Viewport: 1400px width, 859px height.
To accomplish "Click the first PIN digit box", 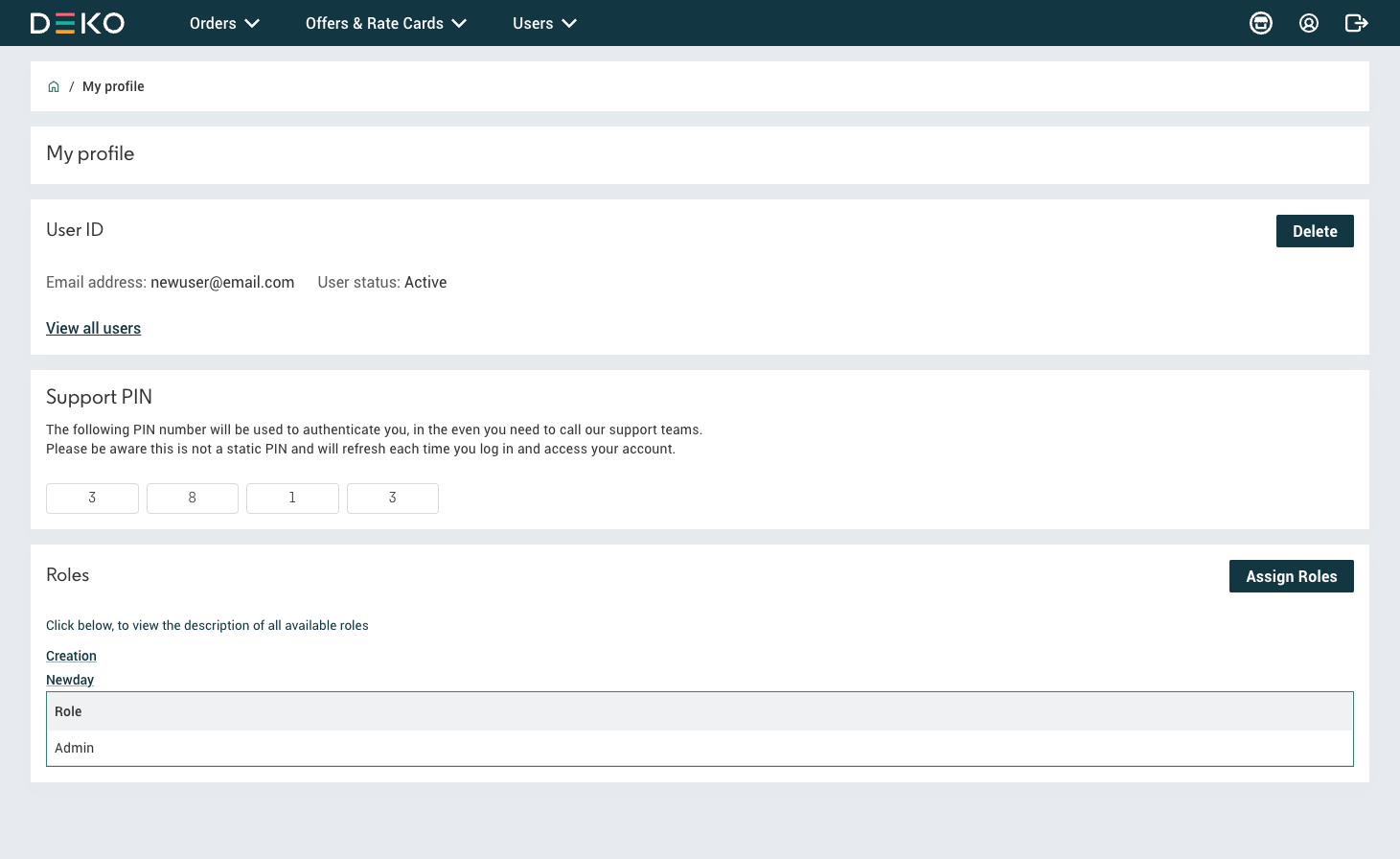I will [x=92, y=499].
